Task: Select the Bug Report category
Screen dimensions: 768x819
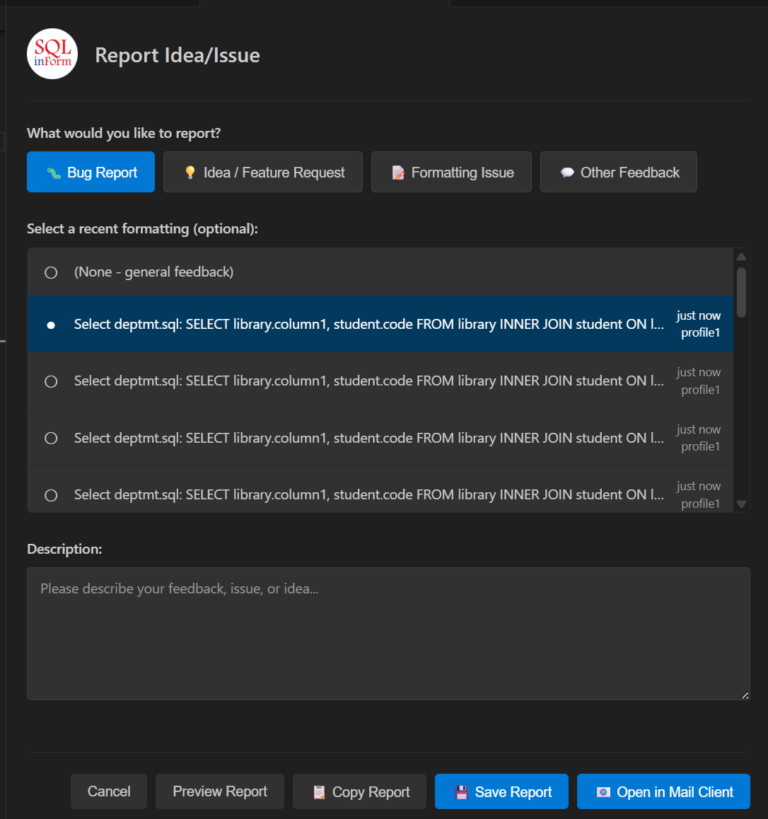Action: click(91, 172)
